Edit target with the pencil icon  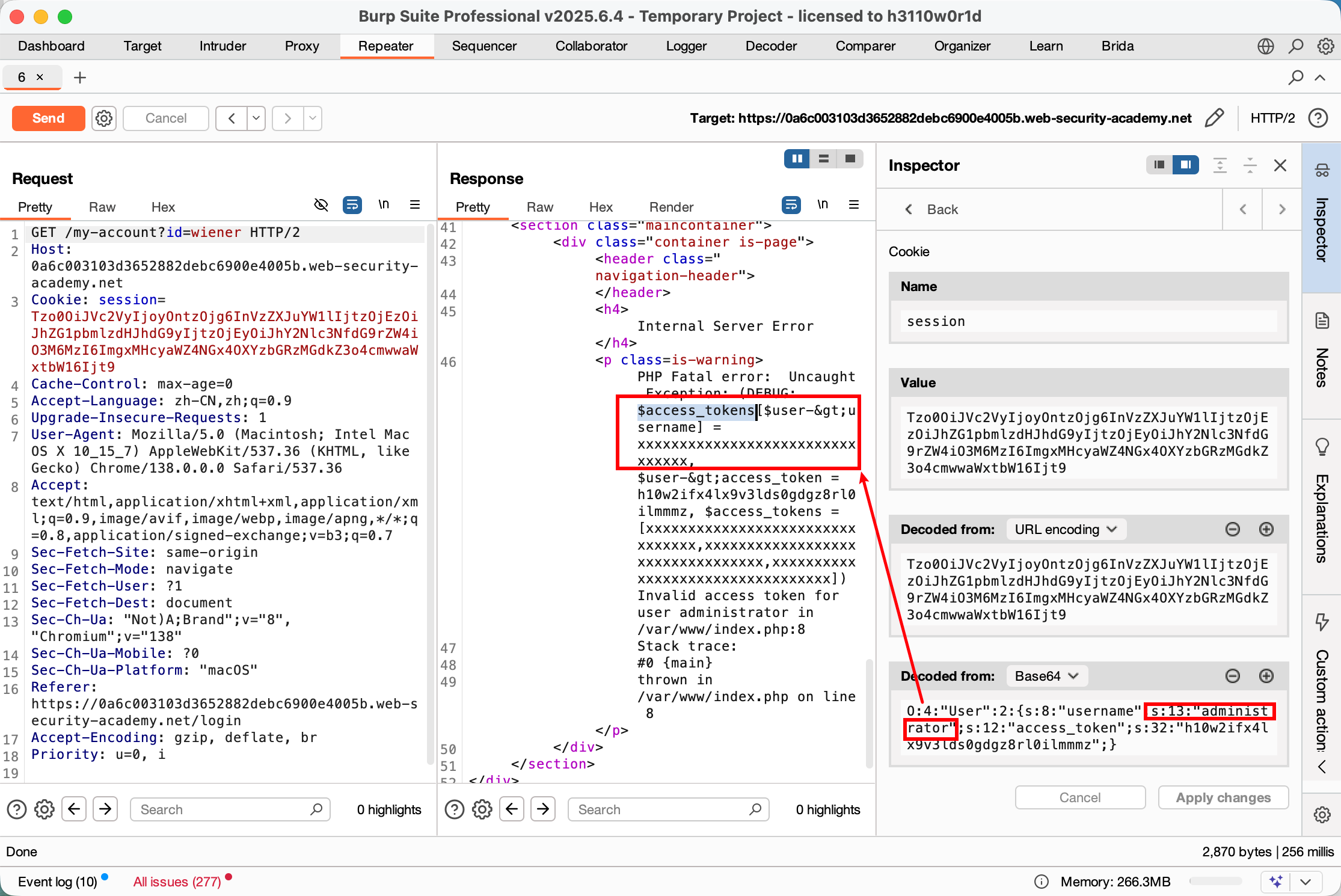pos(1214,118)
